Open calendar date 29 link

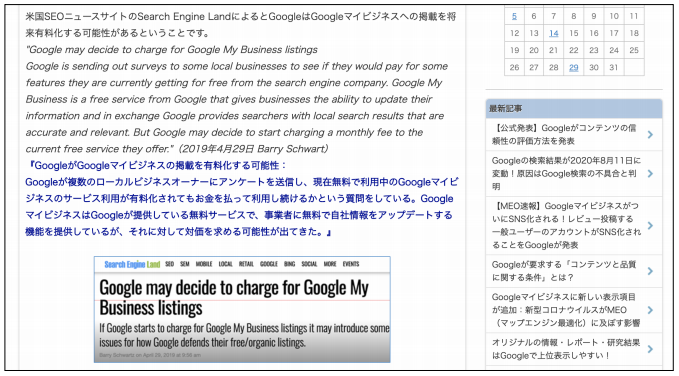573,68
